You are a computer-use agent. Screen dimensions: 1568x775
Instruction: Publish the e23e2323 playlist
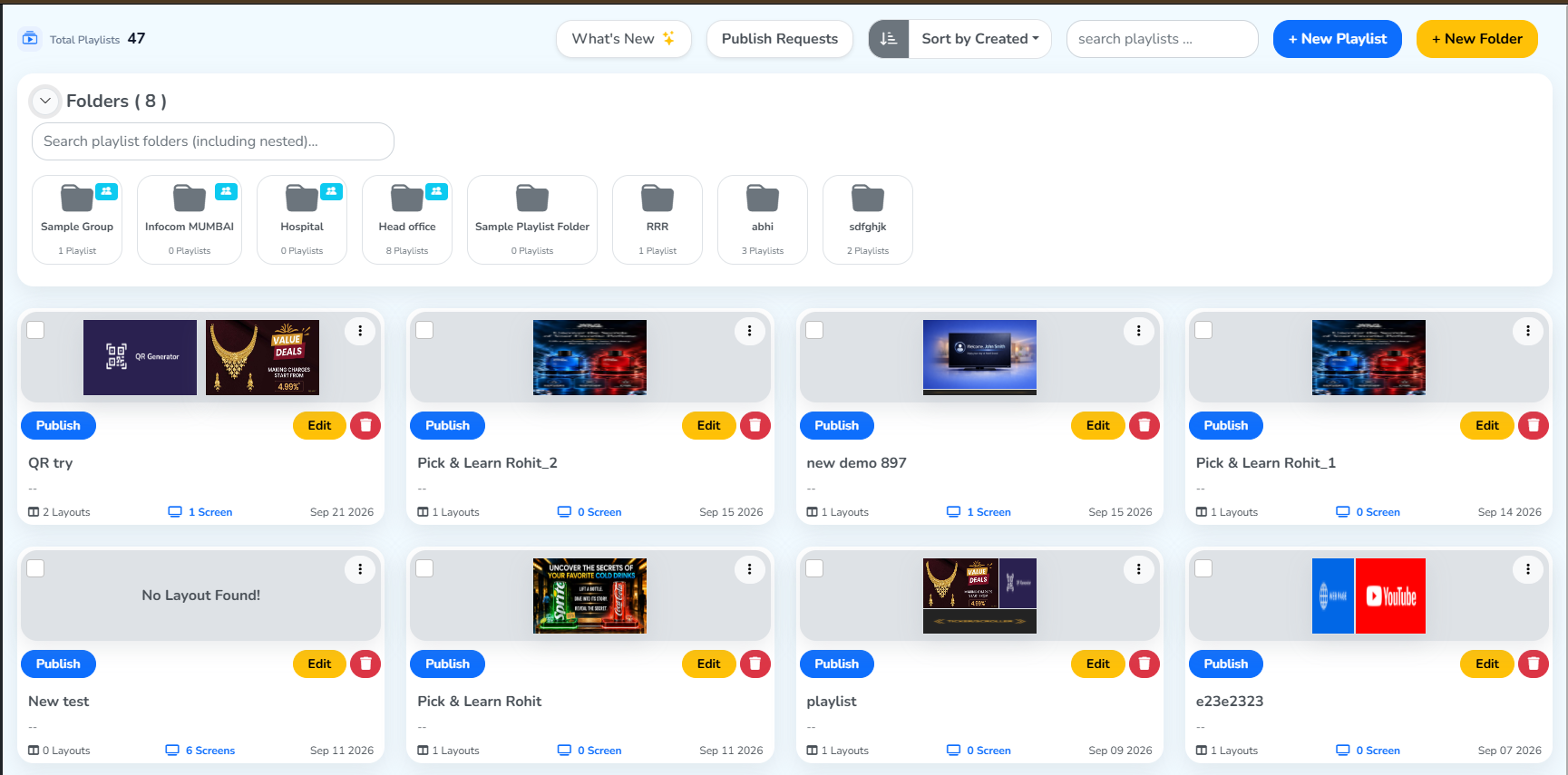1226,664
